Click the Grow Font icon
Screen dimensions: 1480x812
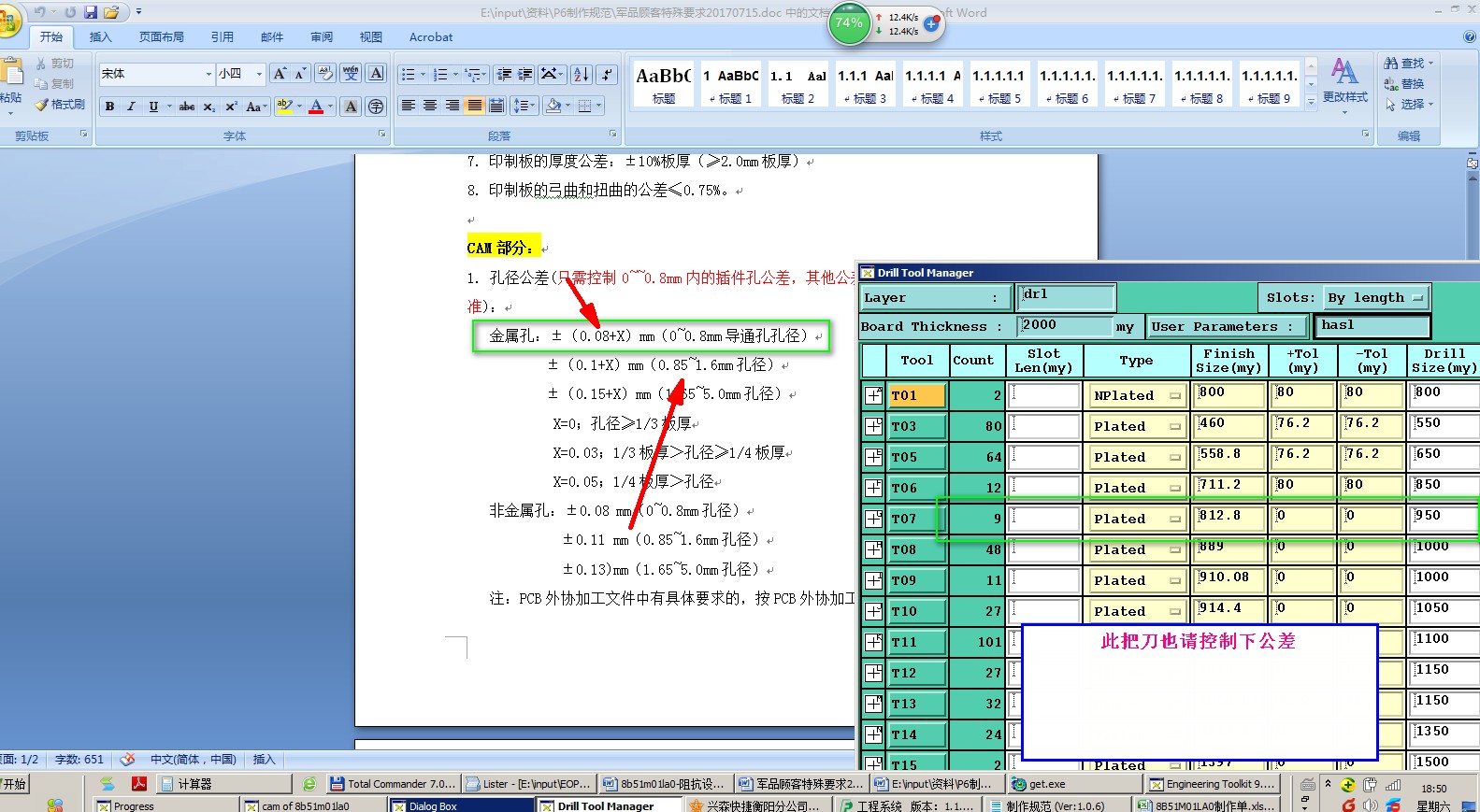pos(280,74)
